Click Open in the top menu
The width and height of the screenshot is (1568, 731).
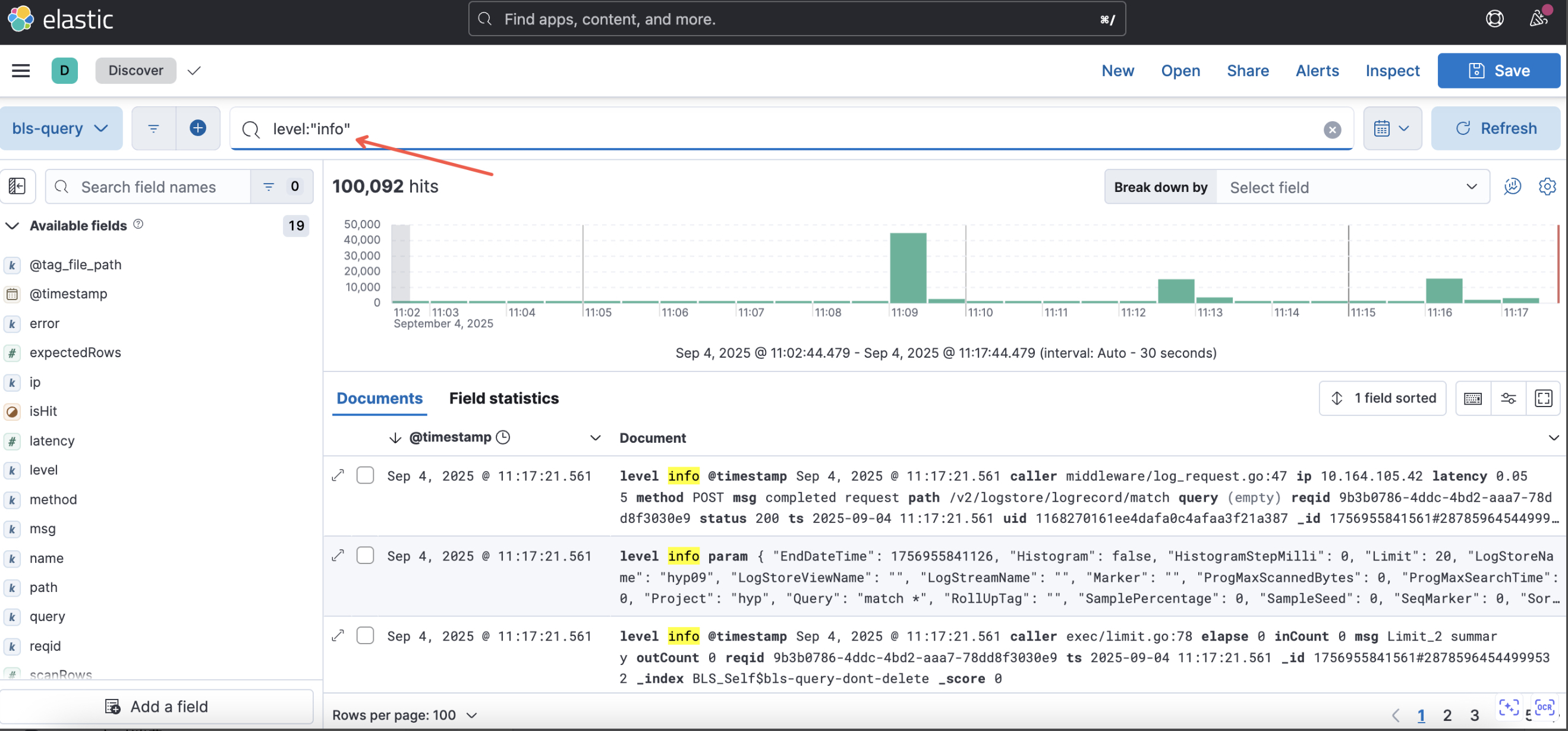(1180, 71)
